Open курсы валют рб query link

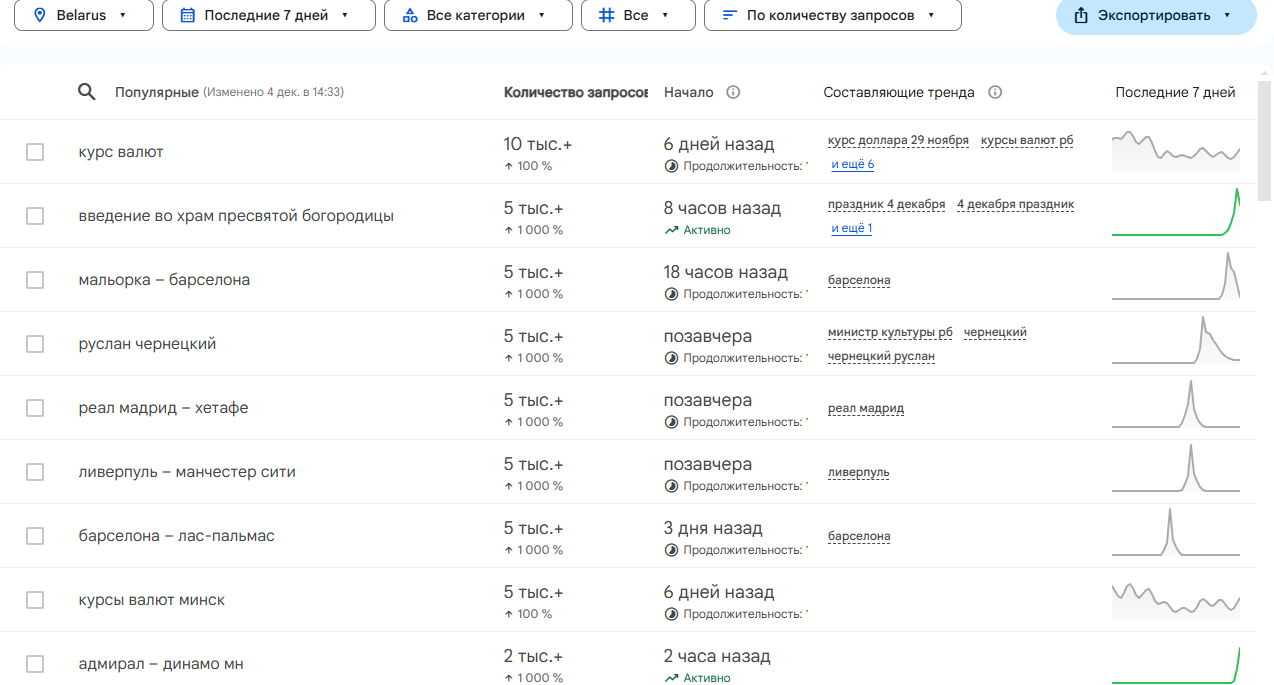(1027, 140)
